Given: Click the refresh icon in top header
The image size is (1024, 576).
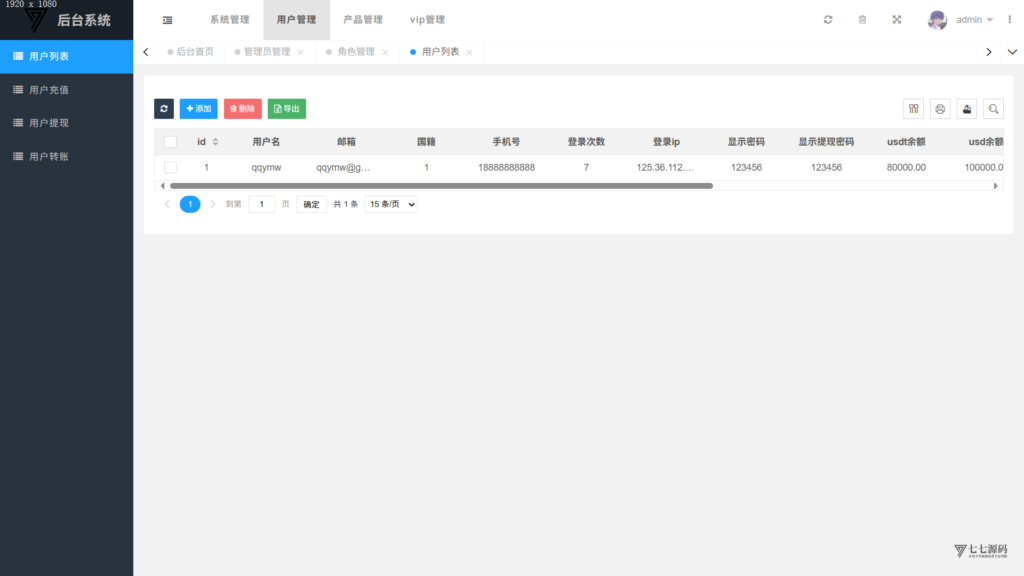Looking at the screenshot, I should (x=828, y=20).
